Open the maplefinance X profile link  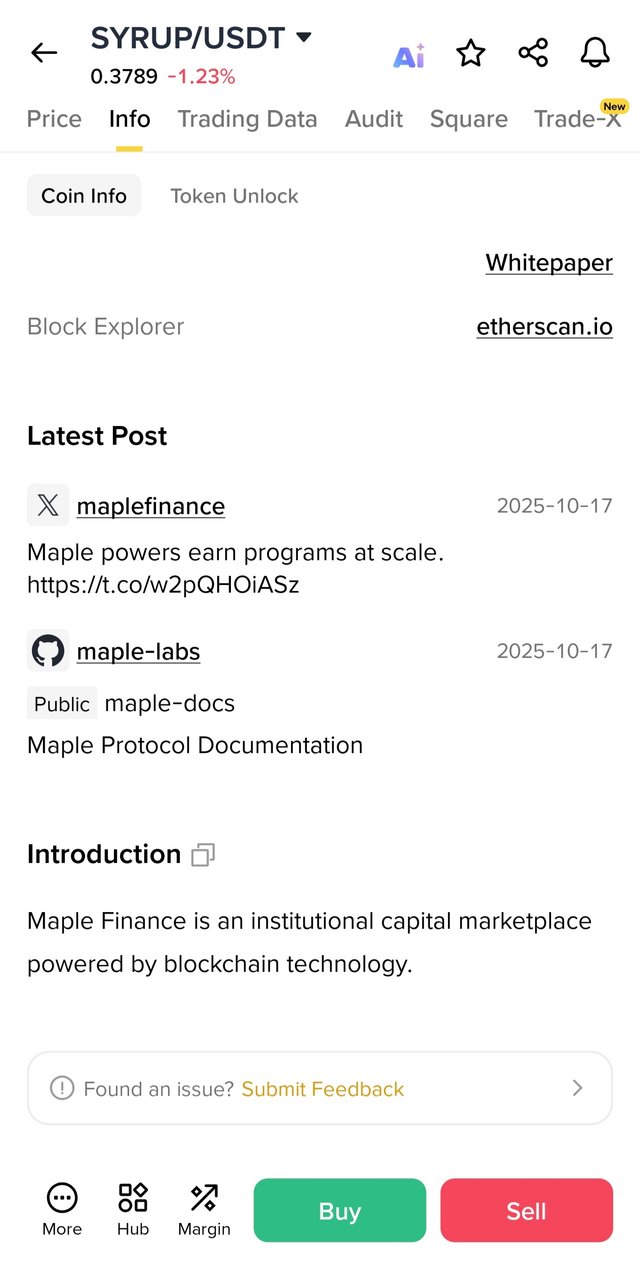[x=151, y=506]
